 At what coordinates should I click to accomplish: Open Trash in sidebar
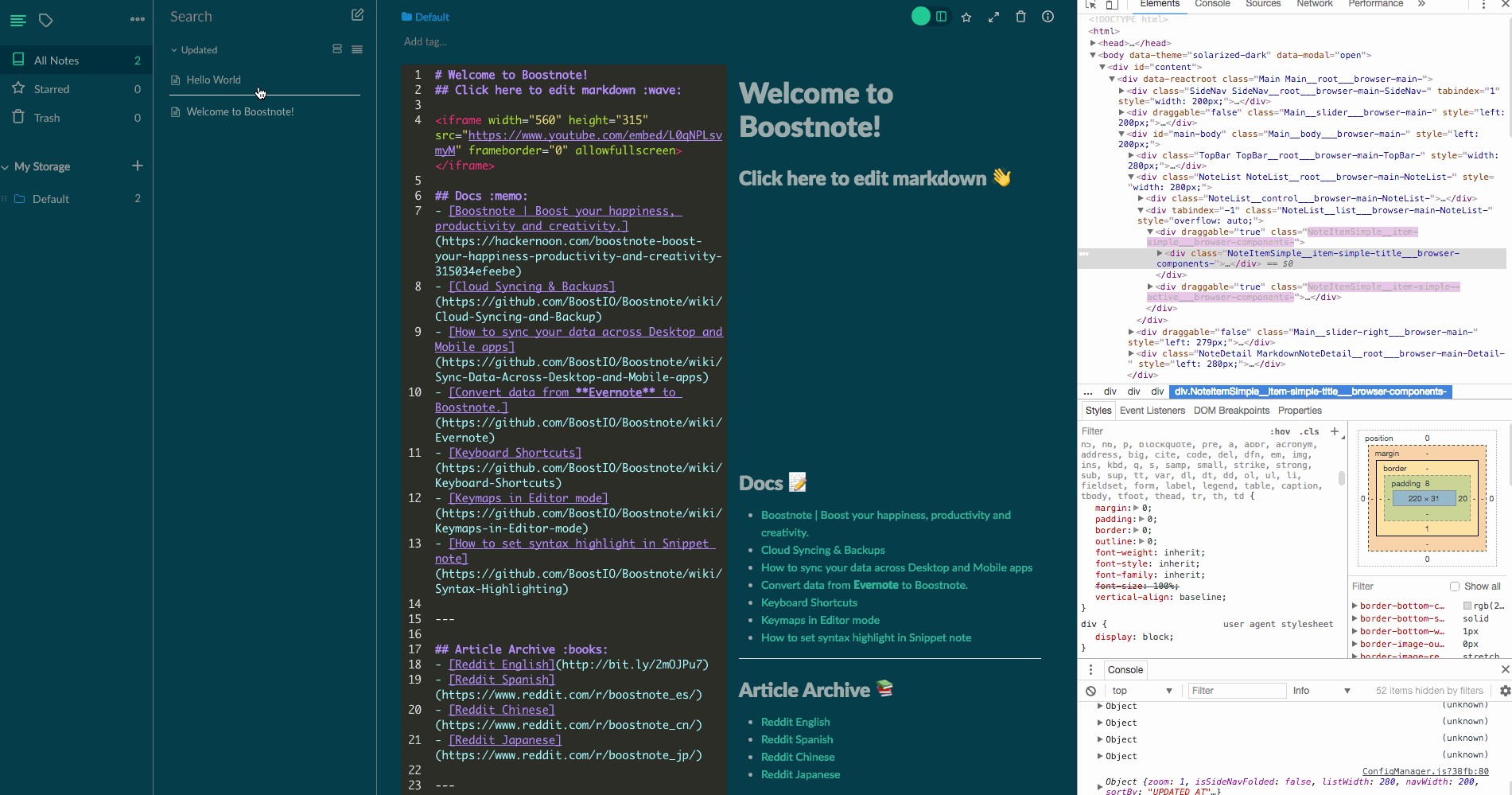point(76,118)
